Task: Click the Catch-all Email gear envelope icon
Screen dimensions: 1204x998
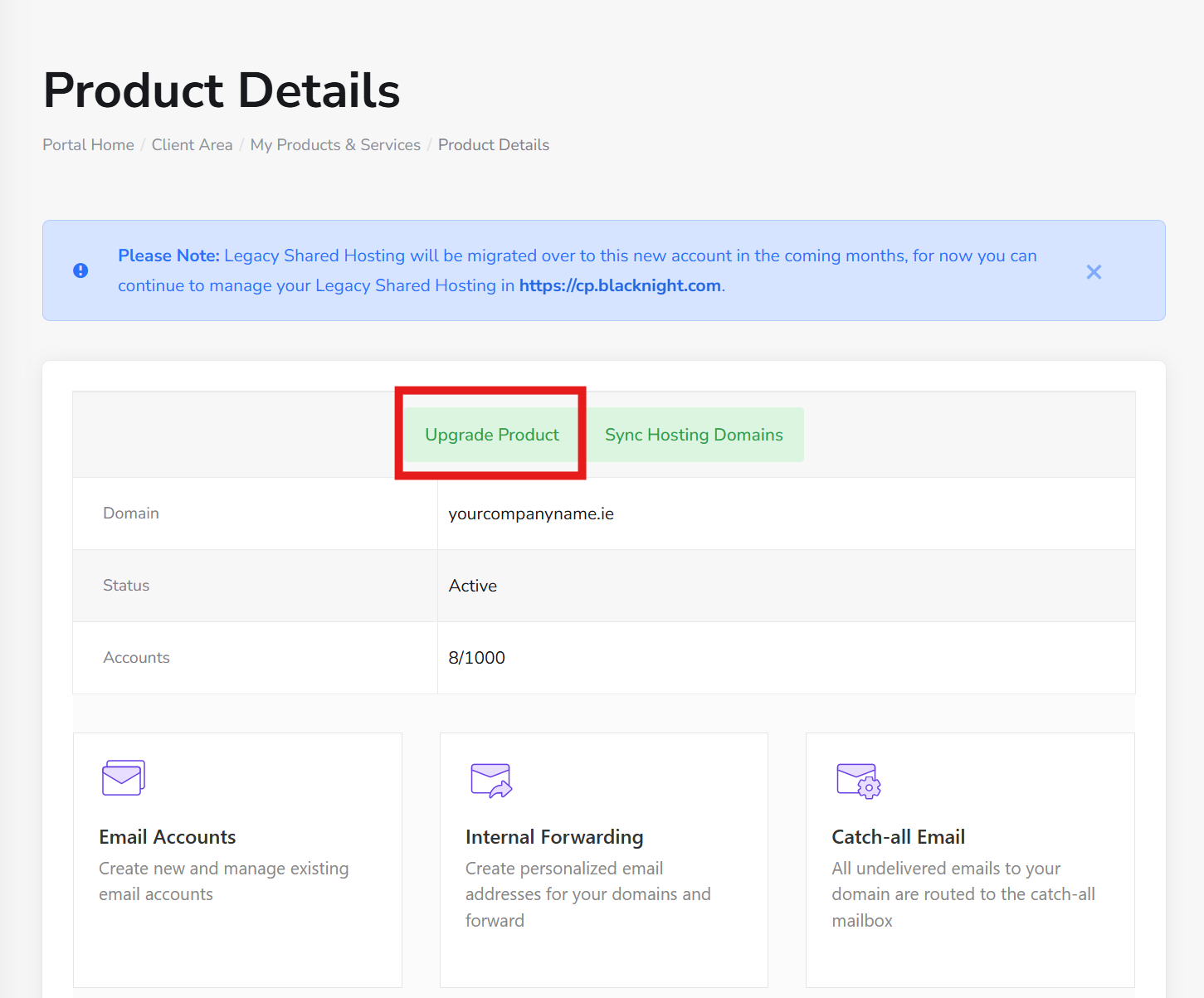Action: point(858,781)
